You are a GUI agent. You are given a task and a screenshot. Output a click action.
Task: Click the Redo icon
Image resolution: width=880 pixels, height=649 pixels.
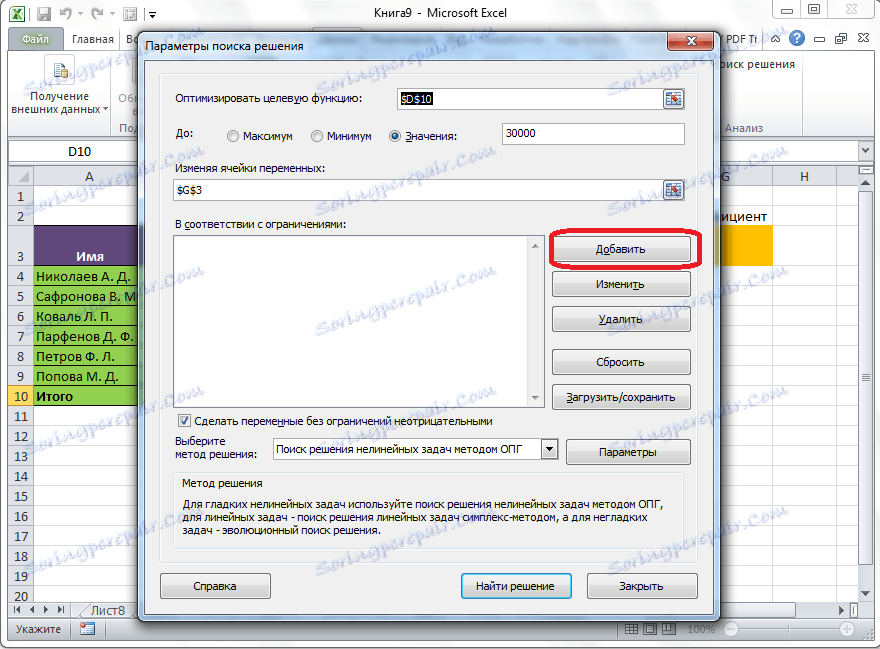(97, 14)
